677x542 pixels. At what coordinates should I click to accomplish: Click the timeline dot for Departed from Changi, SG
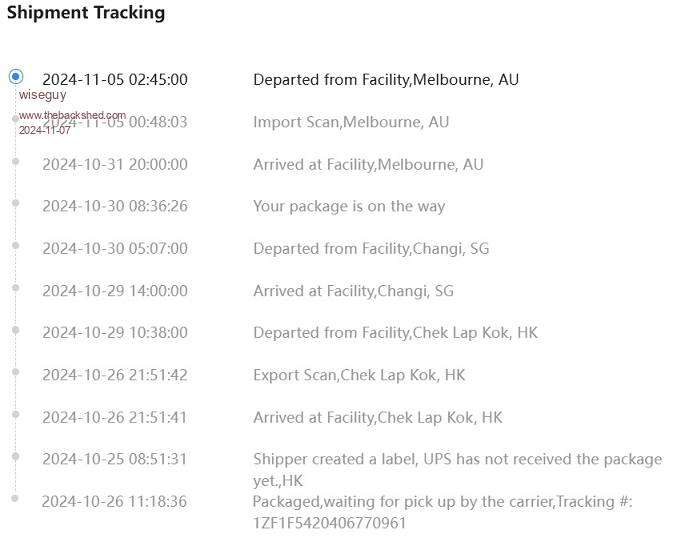[15, 245]
